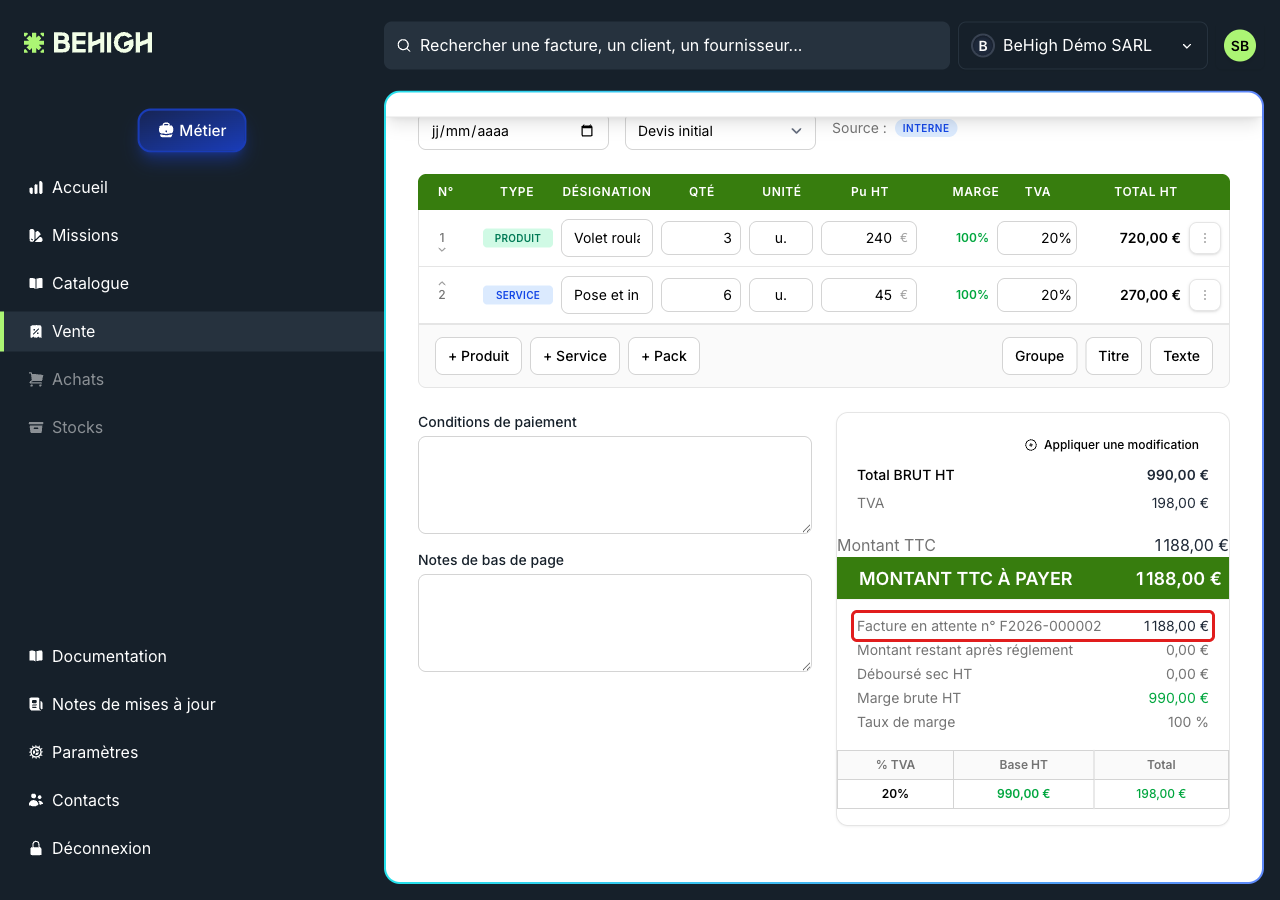Open the Vente section
Screen dimensions: 1280x900
(x=192, y=331)
